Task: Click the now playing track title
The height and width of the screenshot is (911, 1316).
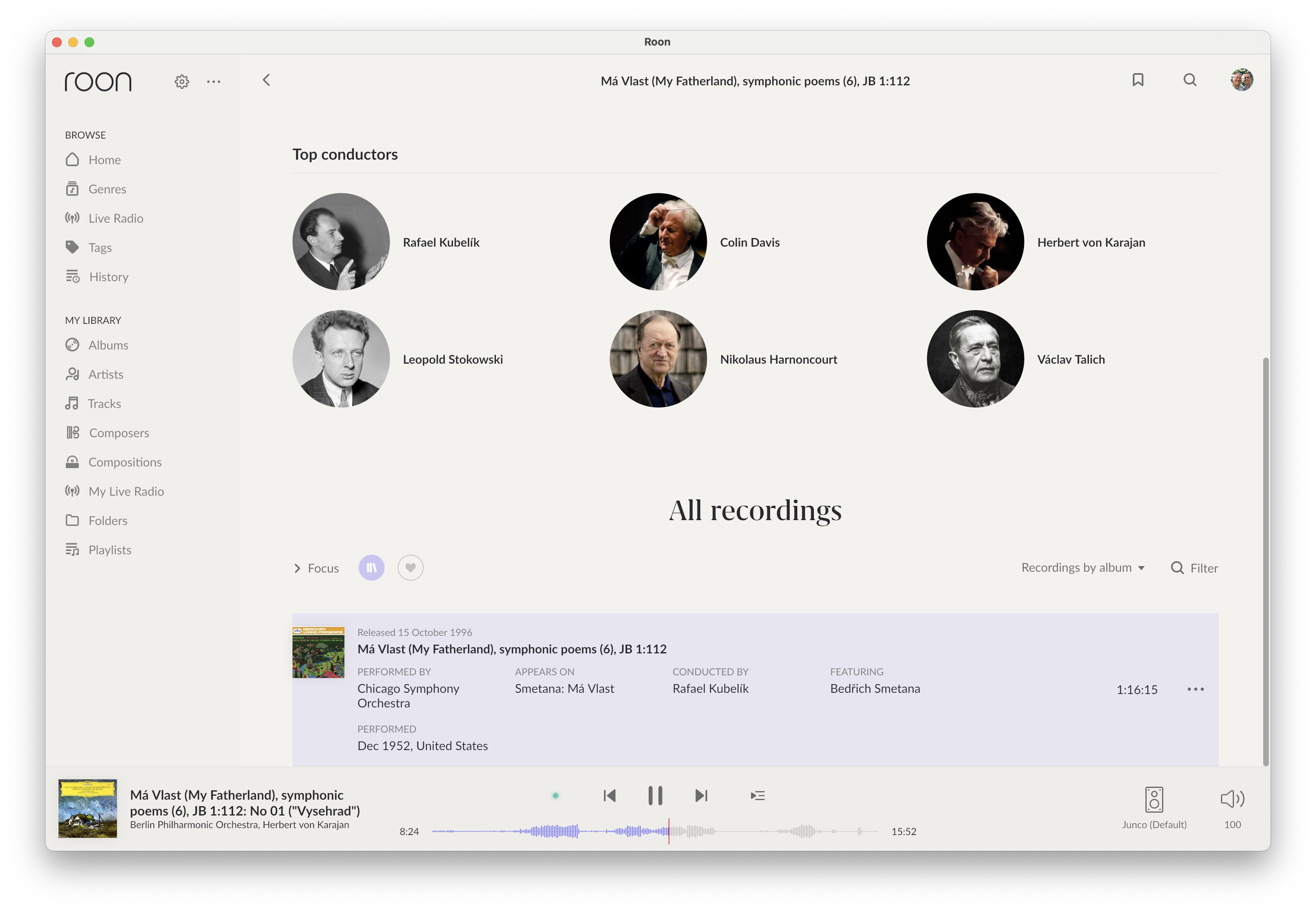Action: click(245, 803)
